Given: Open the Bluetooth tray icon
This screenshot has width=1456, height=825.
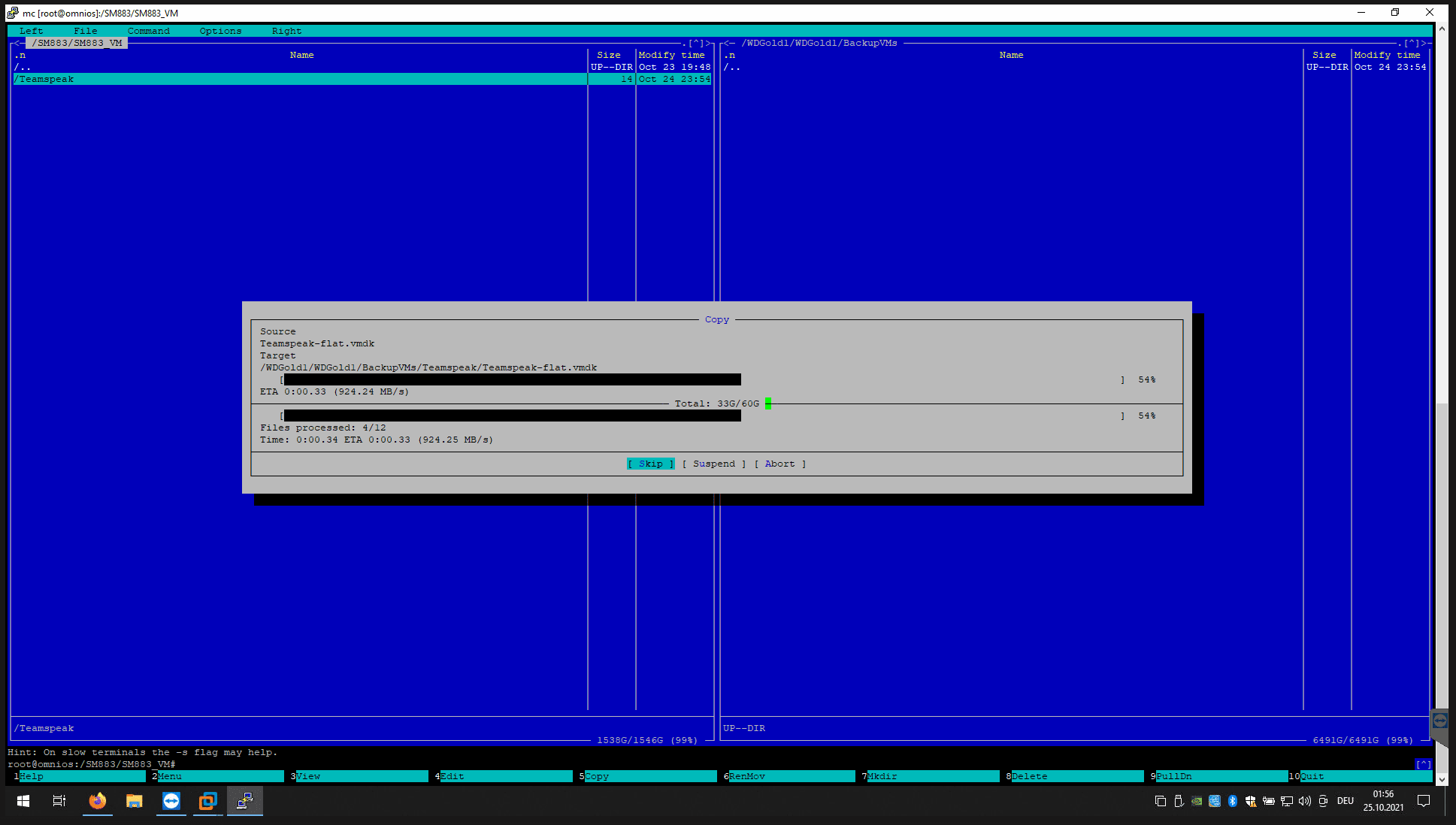Looking at the screenshot, I should [x=1233, y=801].
